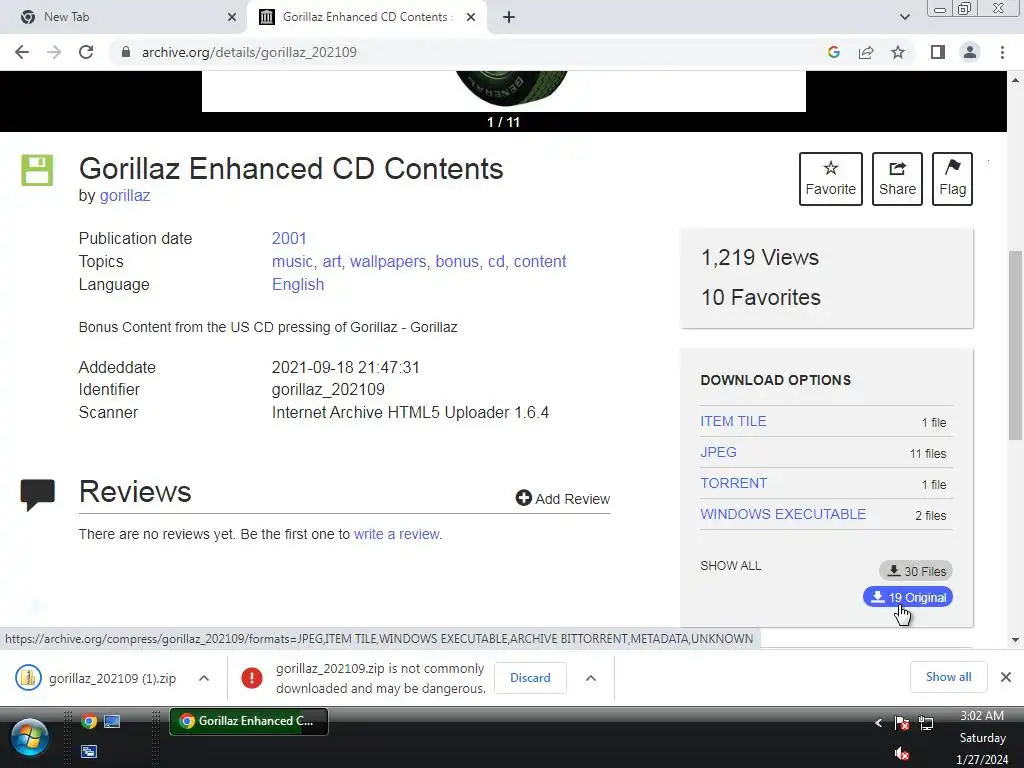The height and width of the screenshot is (768, 1024).
Task: Close the downloads bar
Action: [x=1006, y=677]
